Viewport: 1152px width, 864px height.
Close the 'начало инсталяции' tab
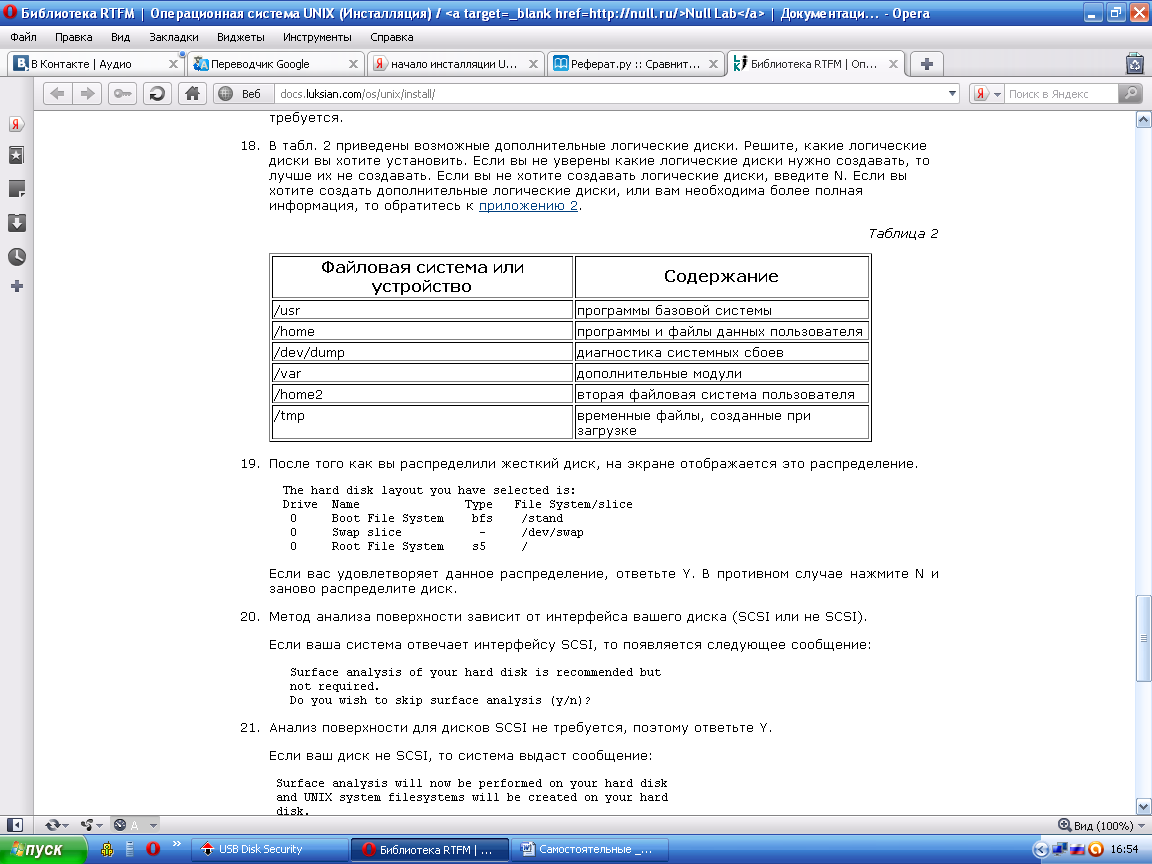533,64
